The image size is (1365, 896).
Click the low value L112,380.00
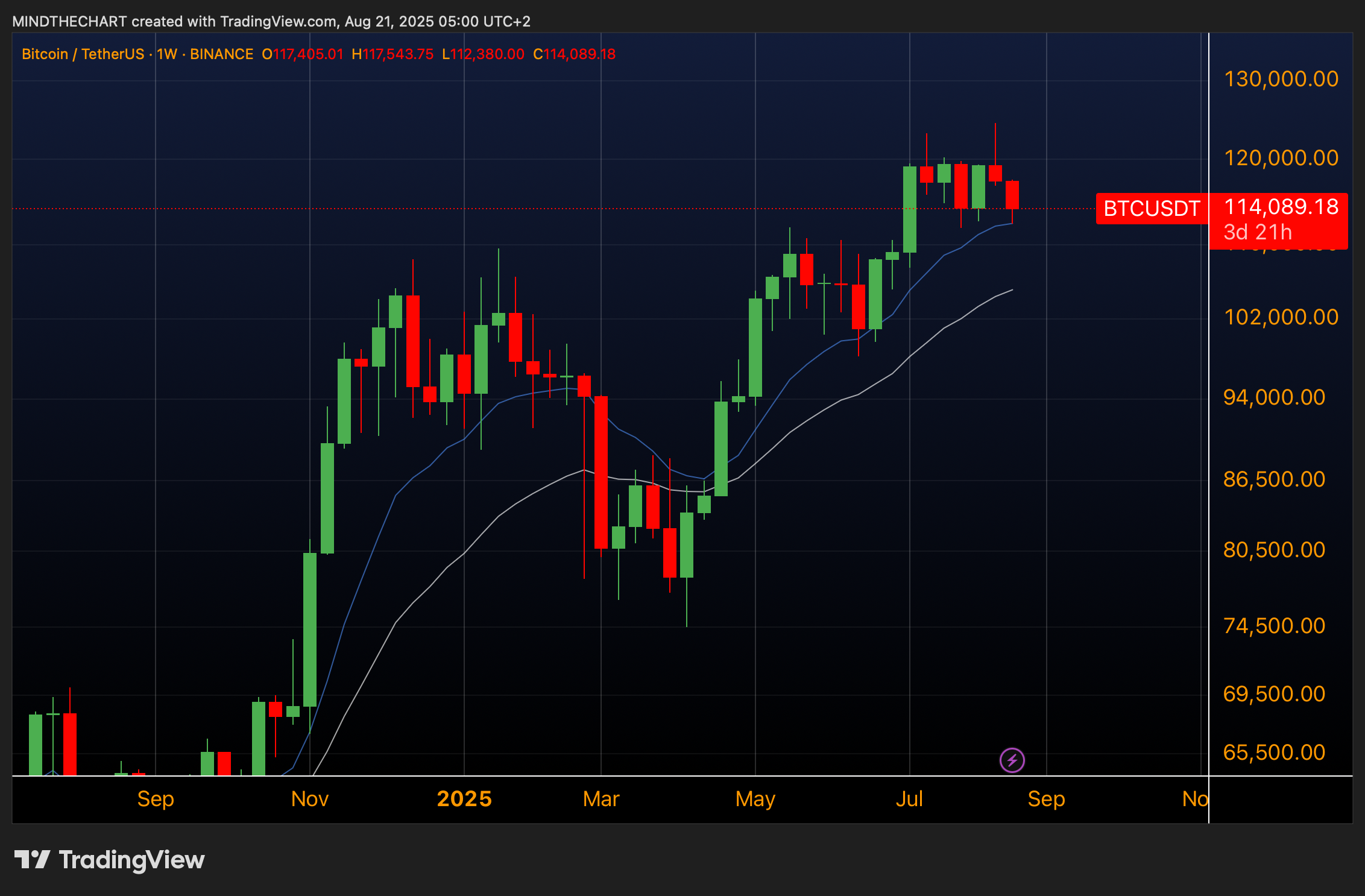(483, 54)
